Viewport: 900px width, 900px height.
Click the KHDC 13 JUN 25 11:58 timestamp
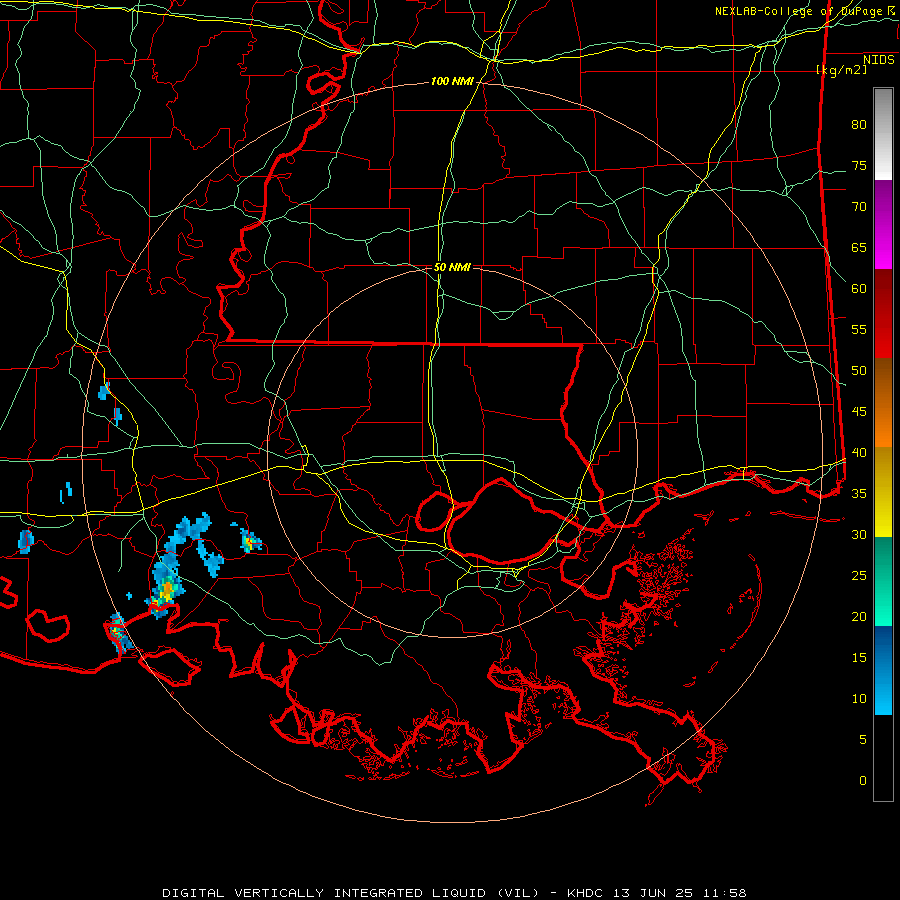[x=657, y=893]
